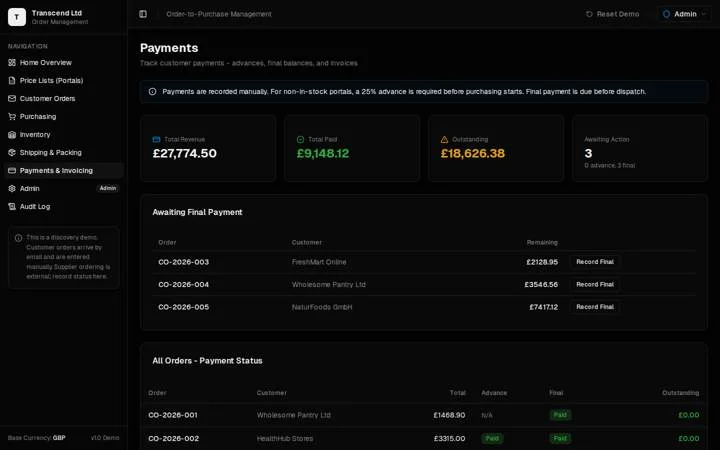The image size is (720, 450).
Task: Click order CO-2026-001 in All Orders
Action: pos(173,415)
